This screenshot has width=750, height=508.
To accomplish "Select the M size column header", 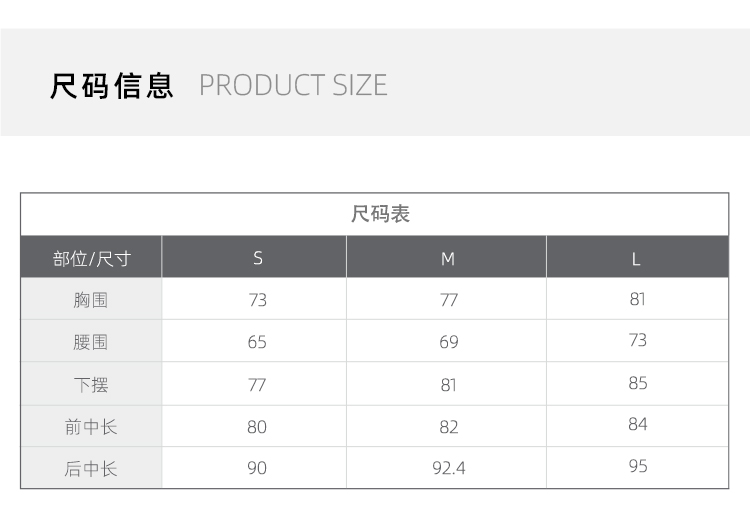I will [x=448, y=259].
